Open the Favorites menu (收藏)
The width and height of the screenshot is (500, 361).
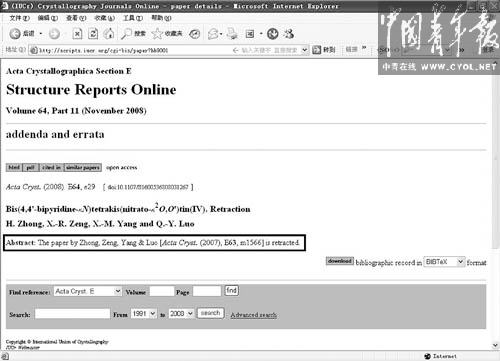click(x=104, y=18)
